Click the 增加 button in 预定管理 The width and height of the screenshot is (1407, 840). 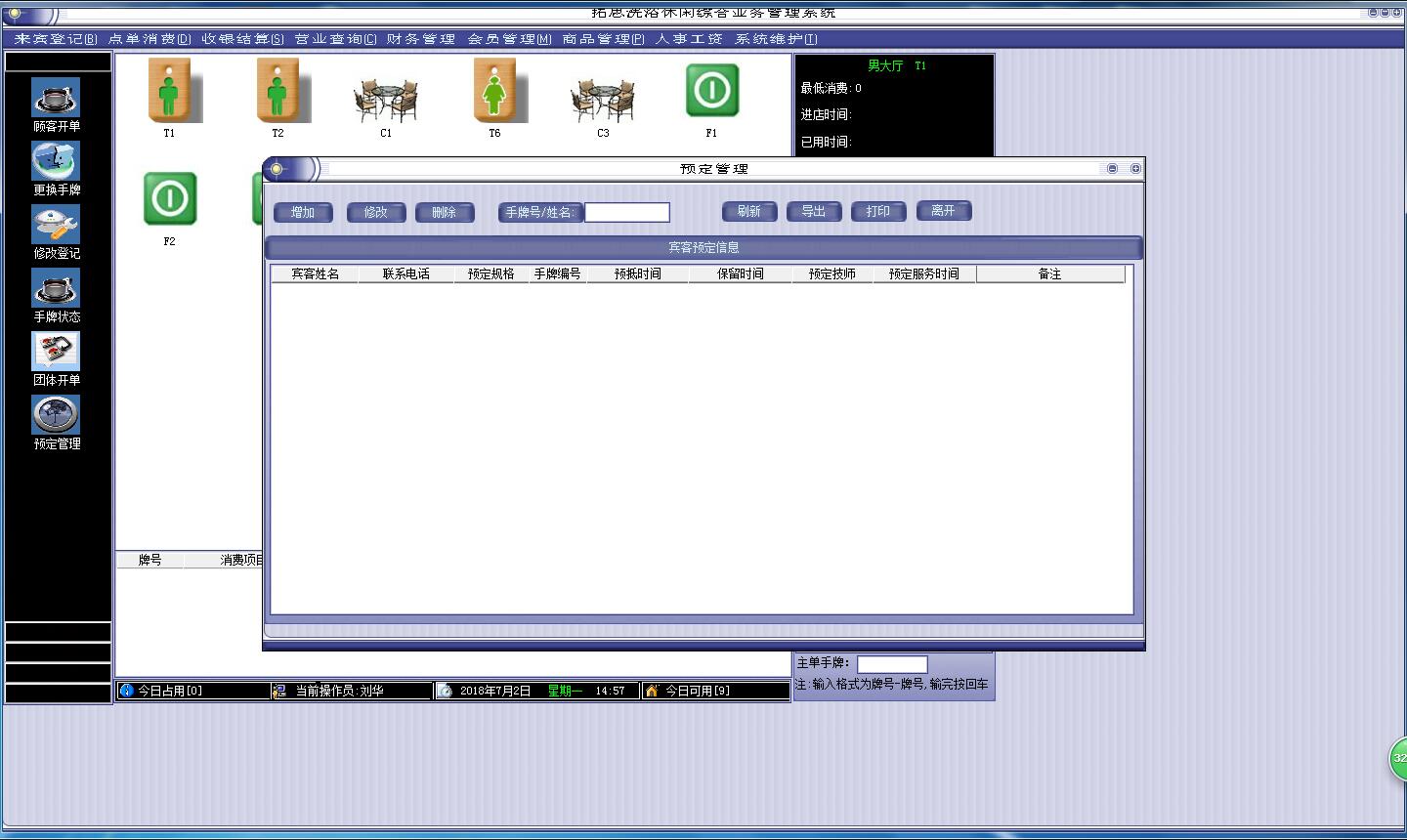pos(304,212)
